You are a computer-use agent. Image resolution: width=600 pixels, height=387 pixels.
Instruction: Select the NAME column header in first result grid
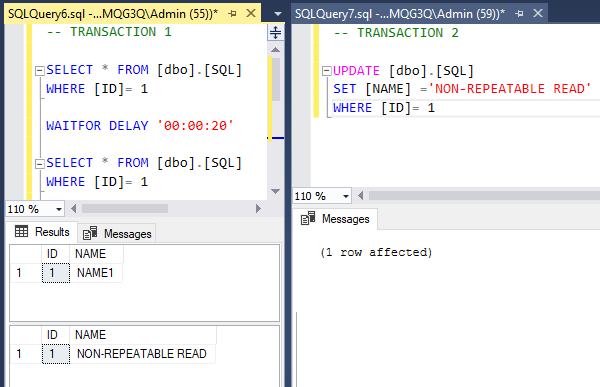[x=96, y=254]
